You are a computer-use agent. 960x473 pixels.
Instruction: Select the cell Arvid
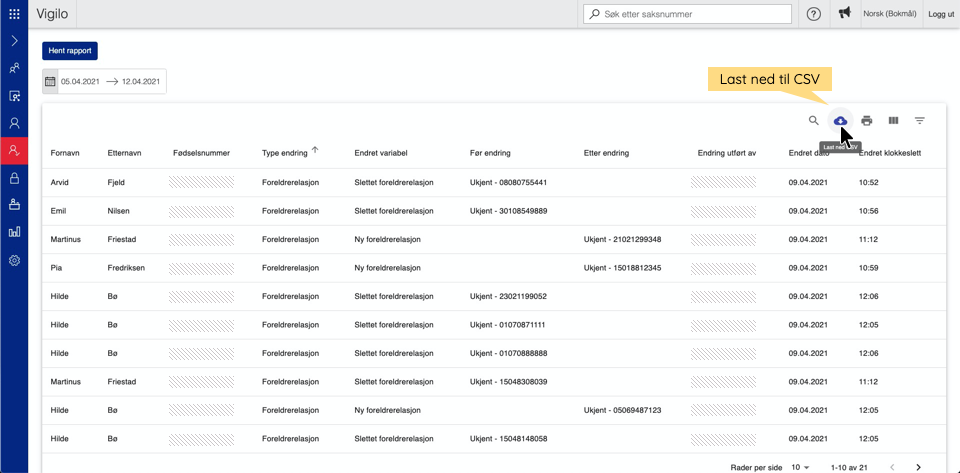click(59, 182)
